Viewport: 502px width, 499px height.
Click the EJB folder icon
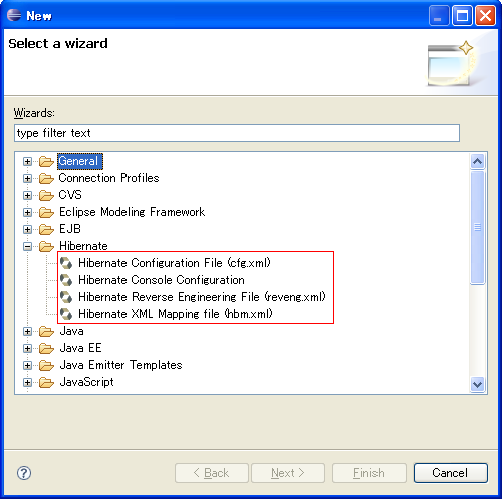point(46,229)
